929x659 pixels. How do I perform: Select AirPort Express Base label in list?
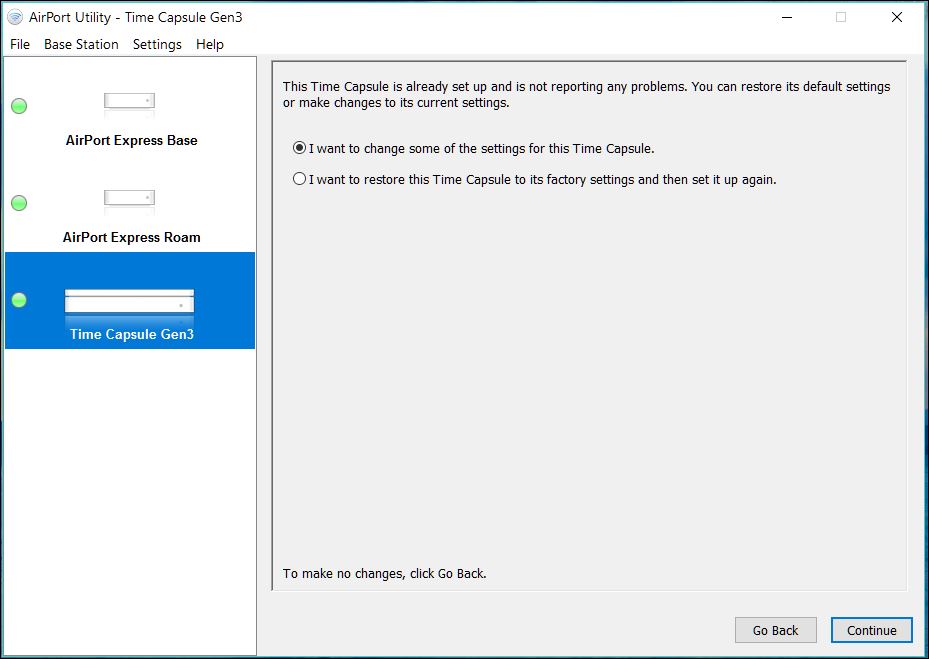coord(132,140)
